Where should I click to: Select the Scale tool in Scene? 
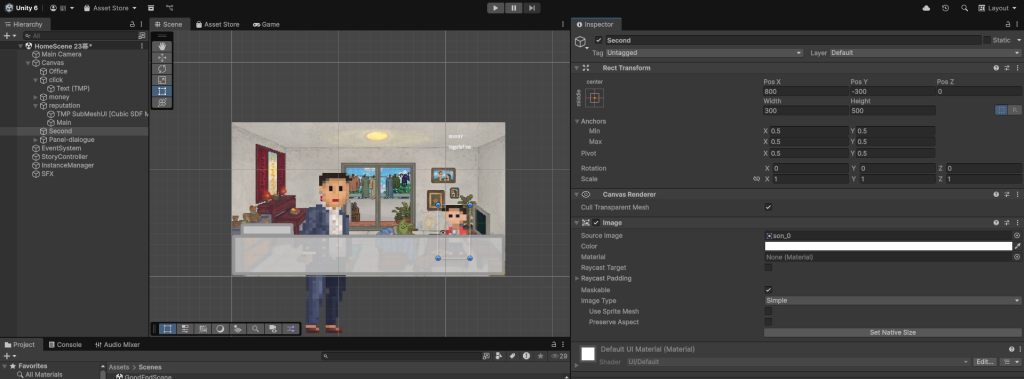pos(162,80)
